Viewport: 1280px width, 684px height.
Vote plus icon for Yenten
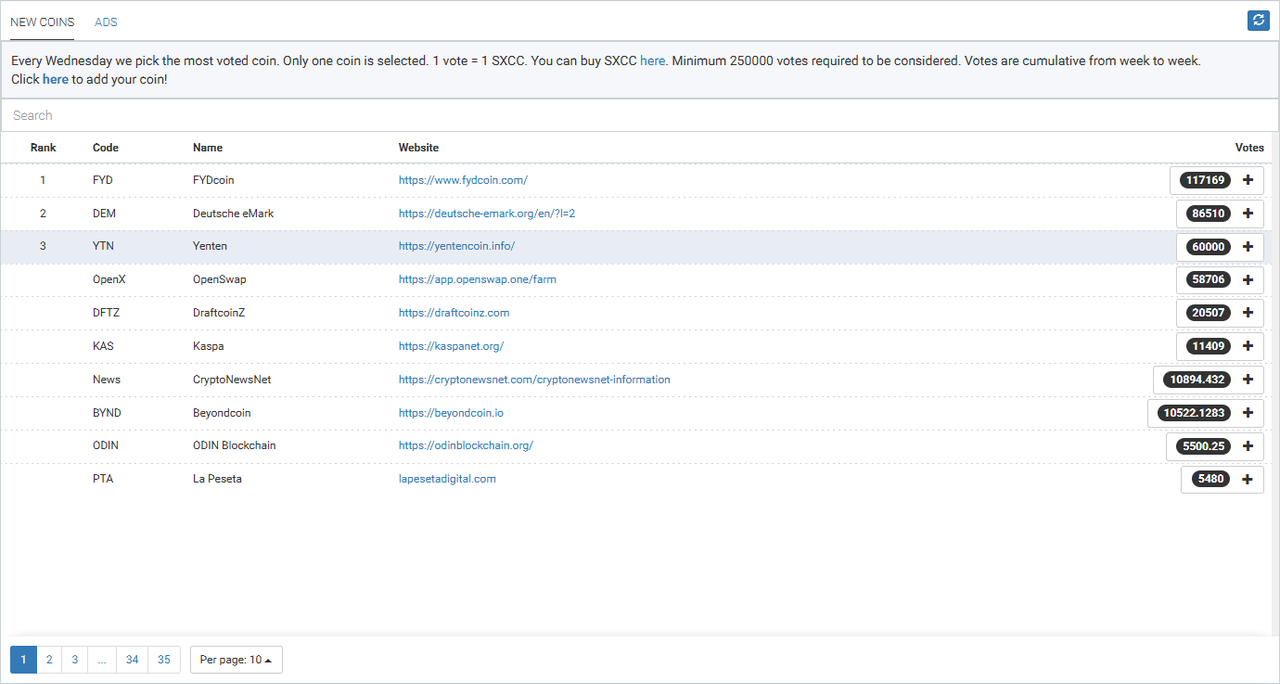(x=1247, y=247)
